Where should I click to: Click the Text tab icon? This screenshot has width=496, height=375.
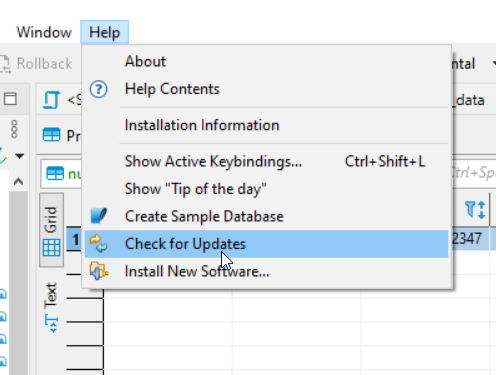(x=51, y=324)
